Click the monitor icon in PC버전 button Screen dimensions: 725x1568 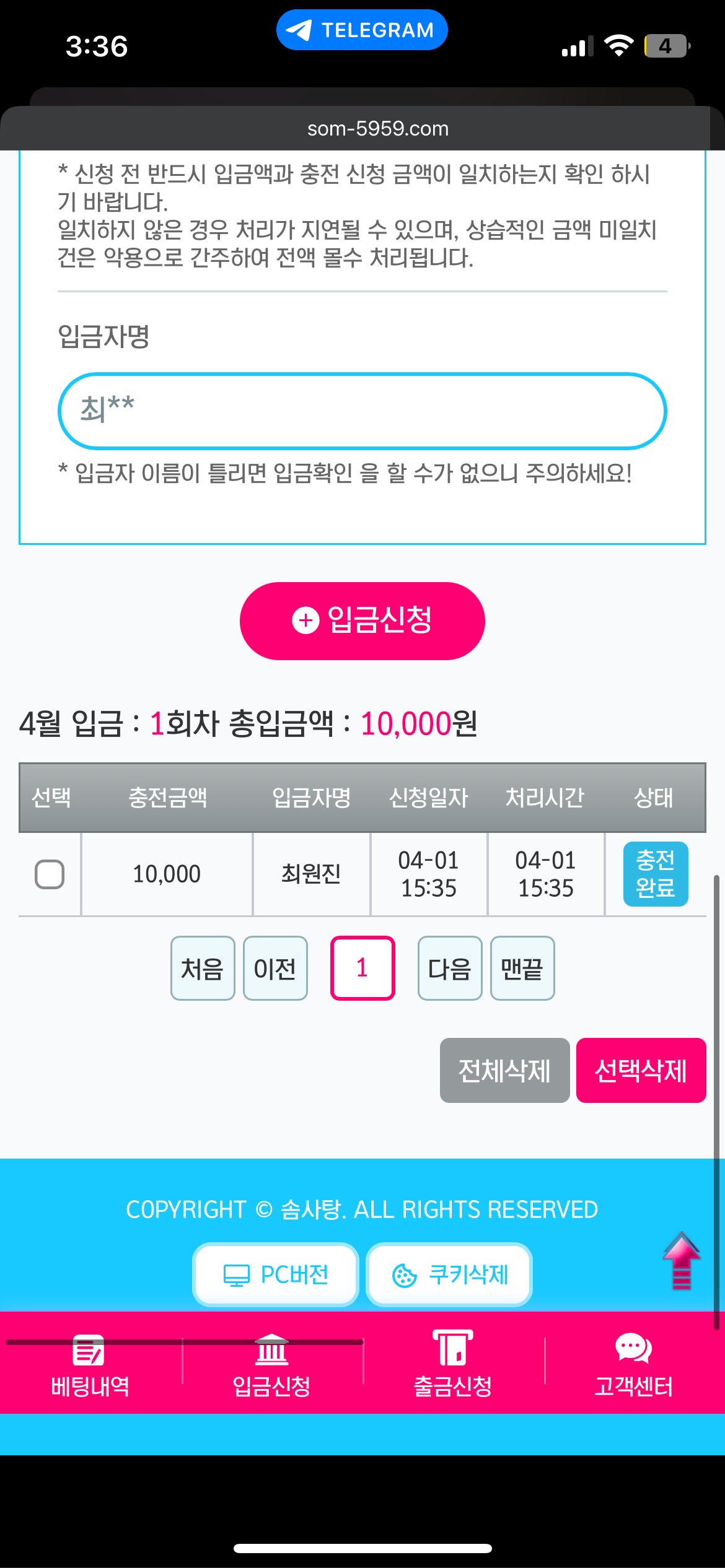point(236,1276)
